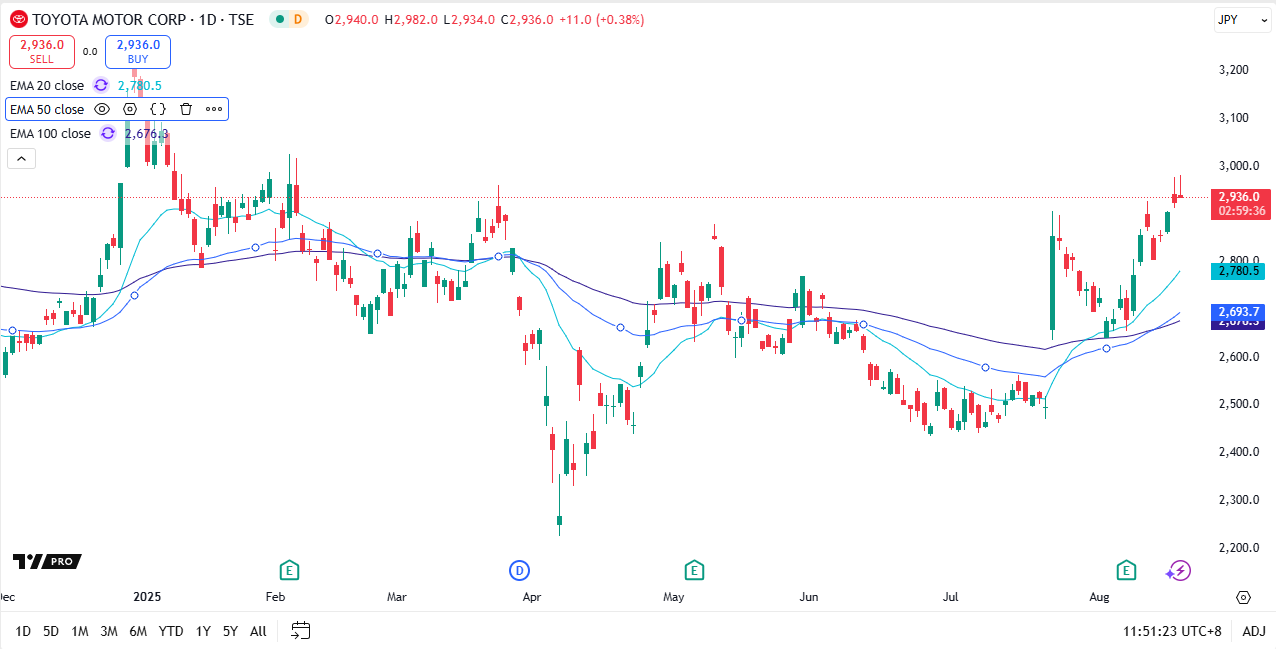The height and width of the screenshot is (649, 1276).
Task: Set range to 6M
Action: pos(138,631)
